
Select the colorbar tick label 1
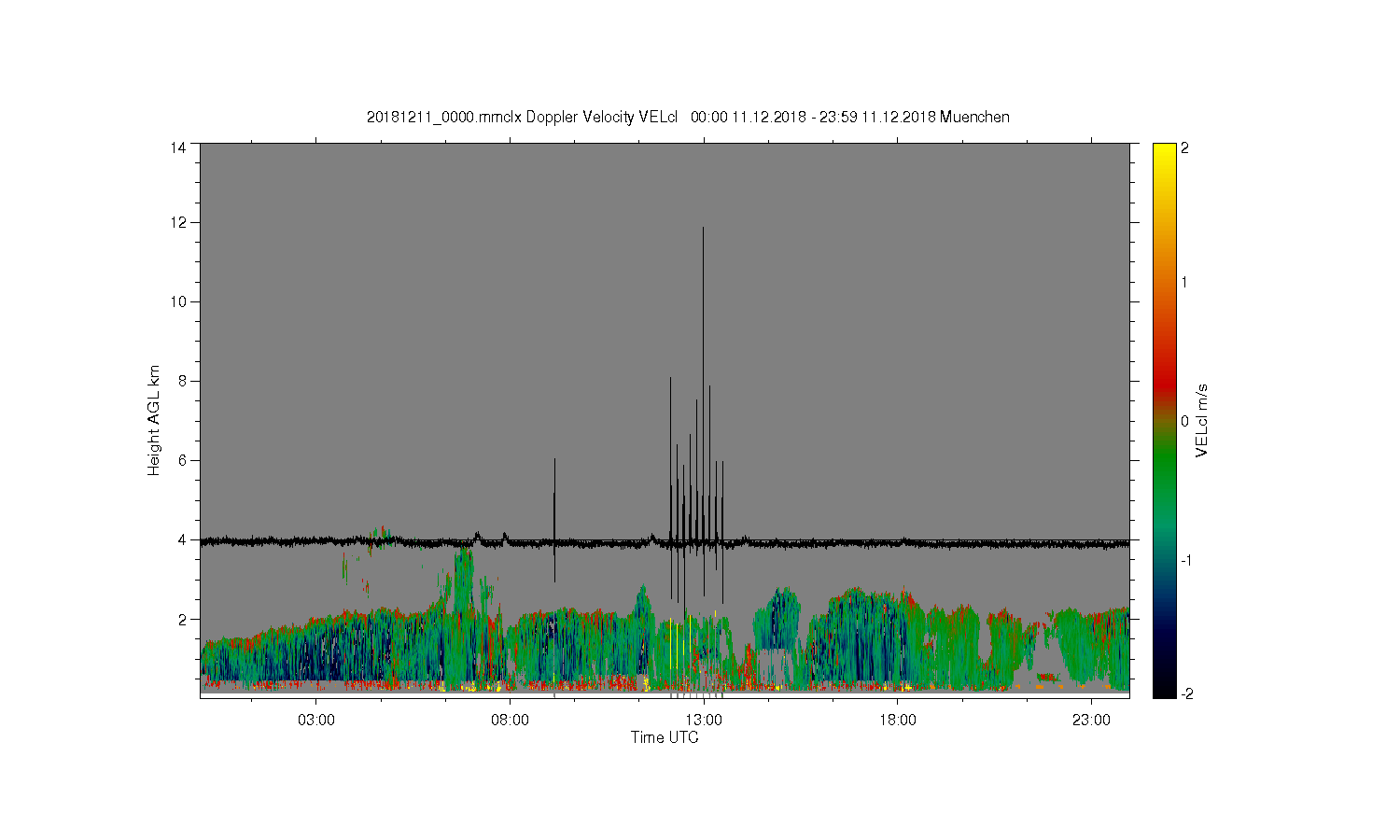tap(1185, 283)
